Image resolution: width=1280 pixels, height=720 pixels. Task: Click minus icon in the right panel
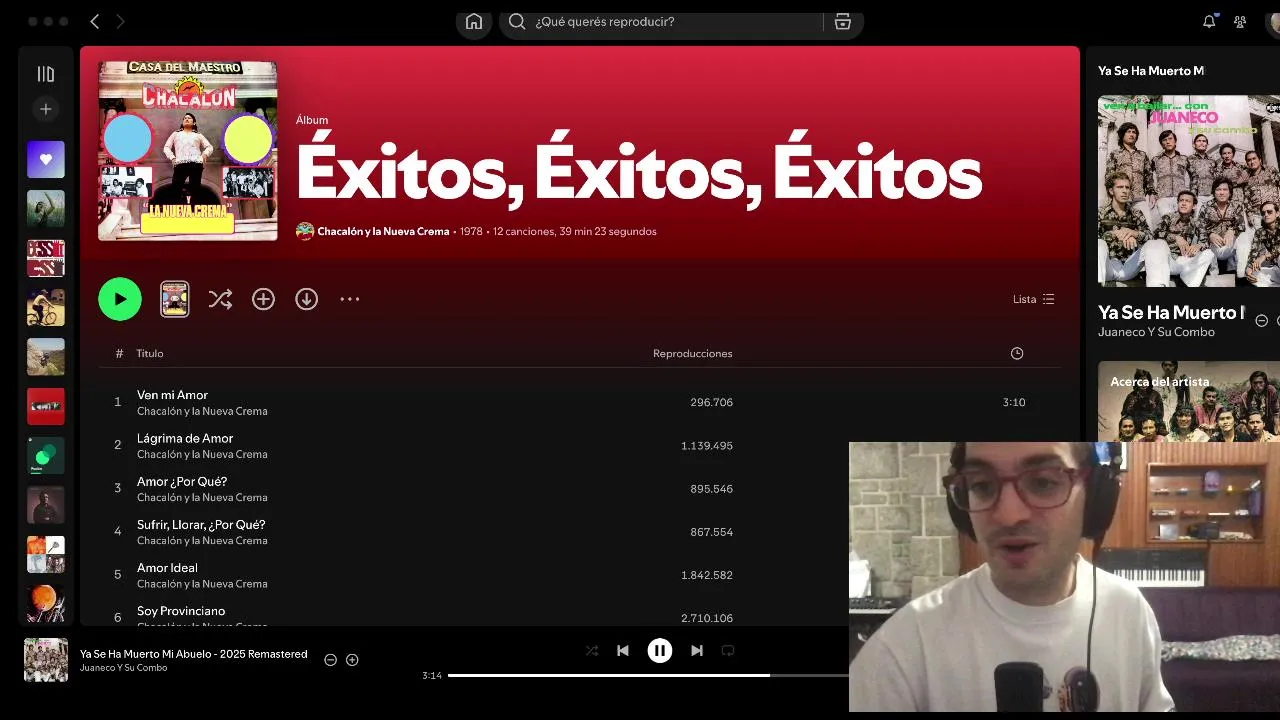[x=1261, y=321]
